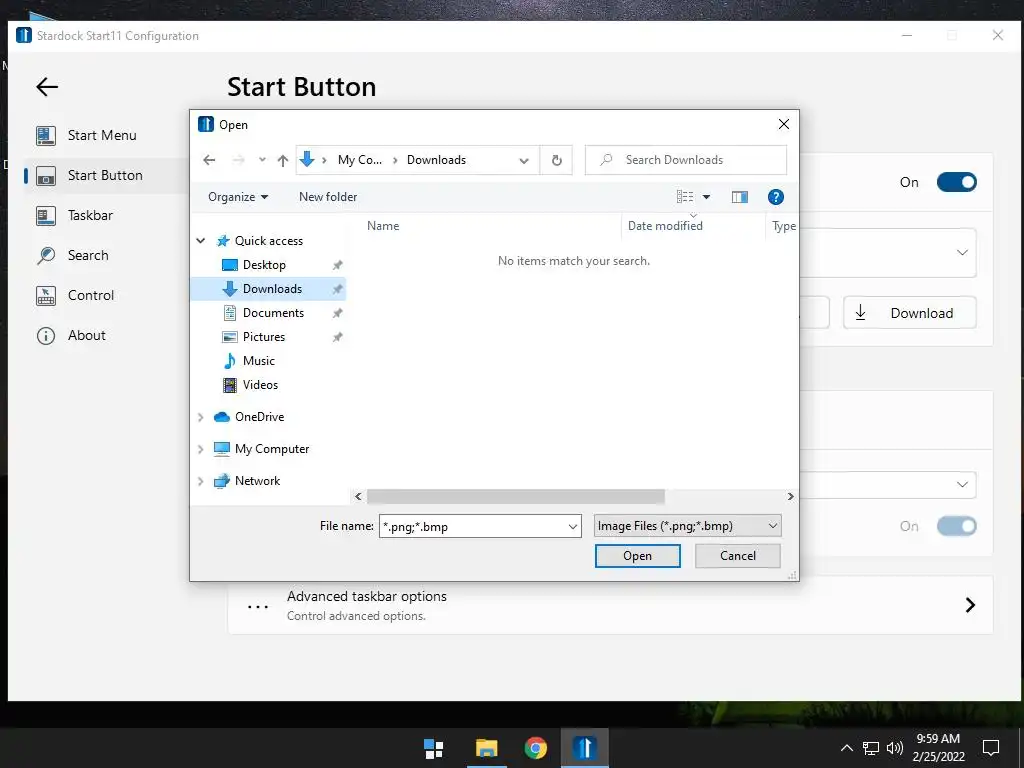
Task: Collapse the Quick access tree node
Action: coord(201,241)
